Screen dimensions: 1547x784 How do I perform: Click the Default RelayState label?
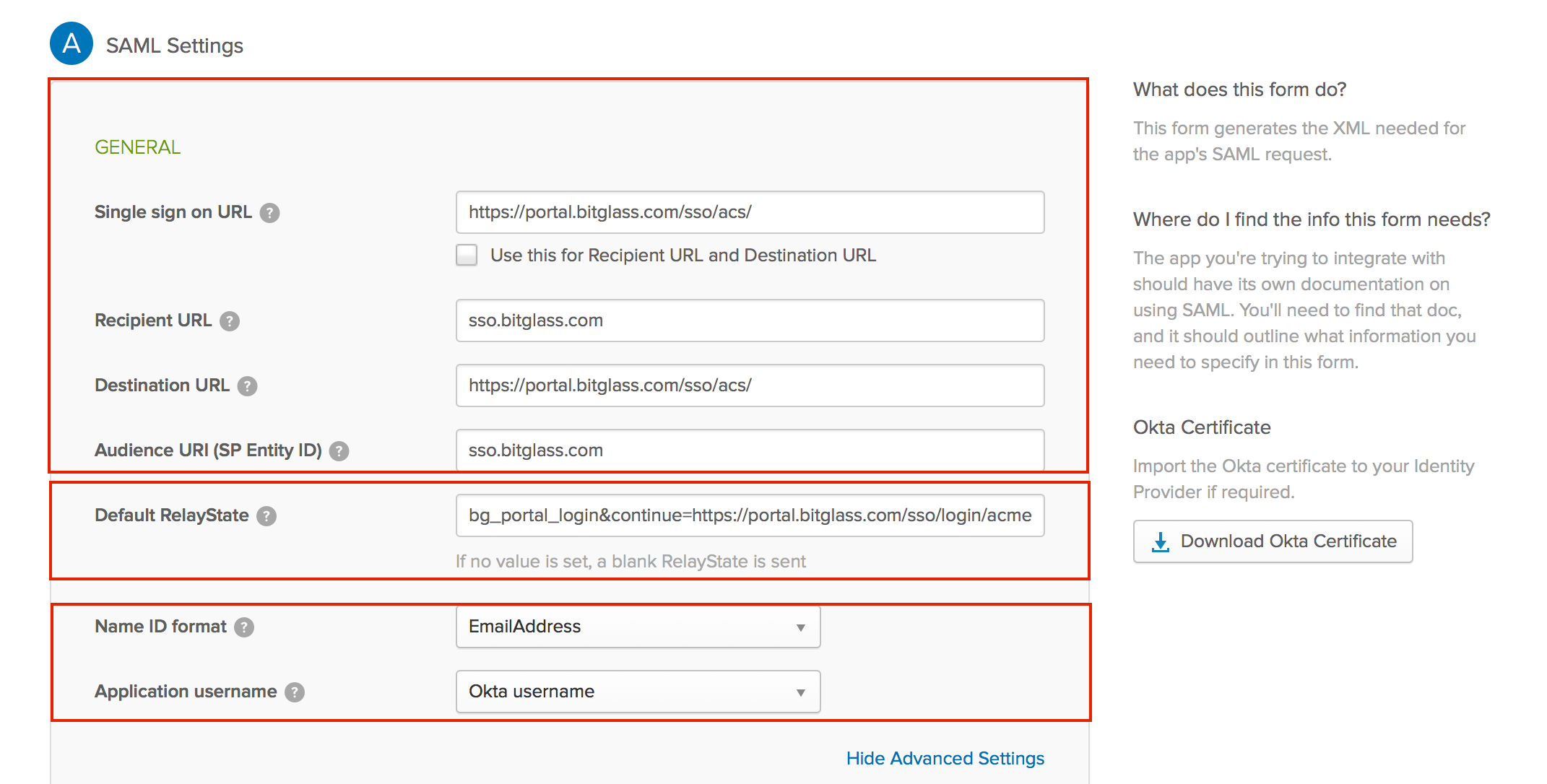(172, 515)
